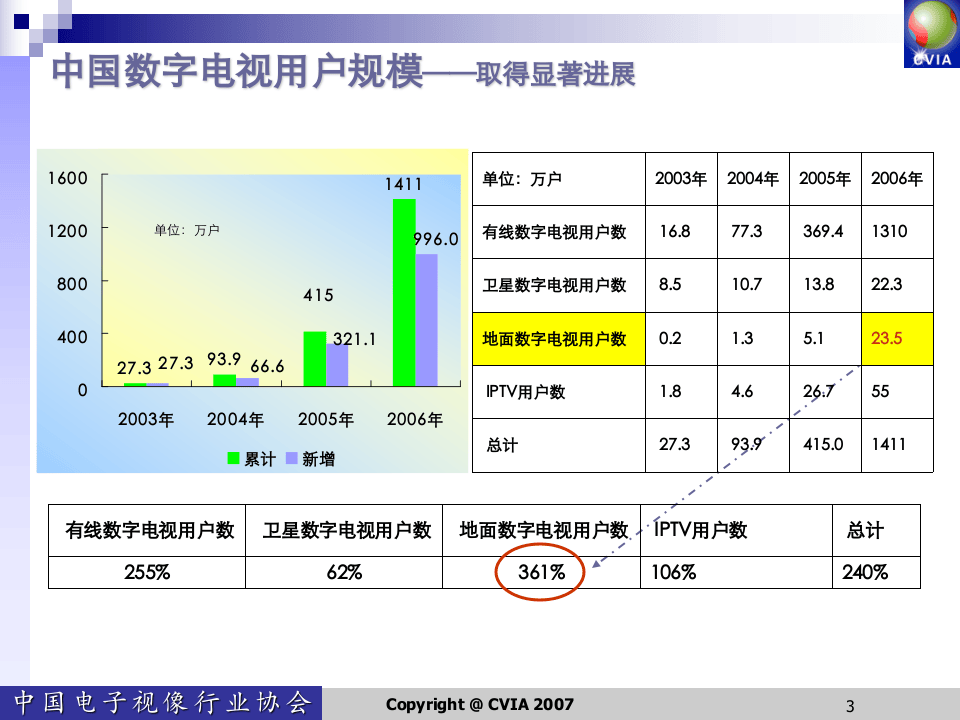The height and width of the screenshot is (720, 960).
Task: Click the Copyright @ CVIA 2007 footer text
Action: [479, 705]
